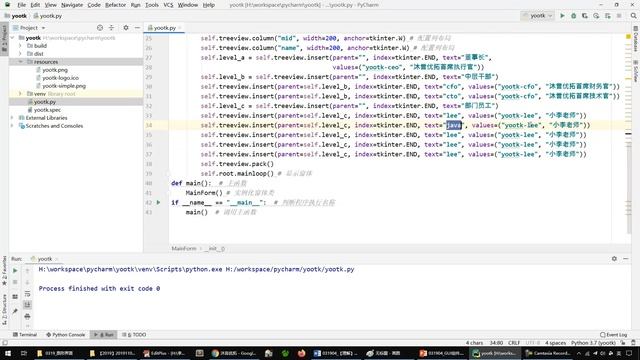Expand the build folder
Viewport: 640px width, 360px height.
click(20, 46)
